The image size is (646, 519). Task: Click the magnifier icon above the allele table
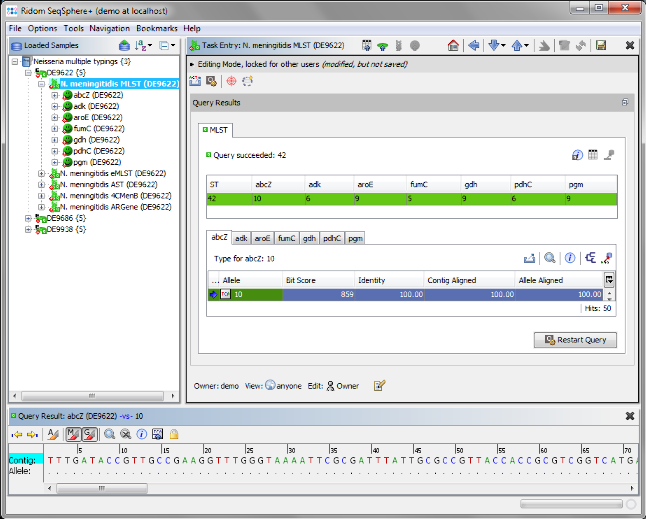coord(550,258)
